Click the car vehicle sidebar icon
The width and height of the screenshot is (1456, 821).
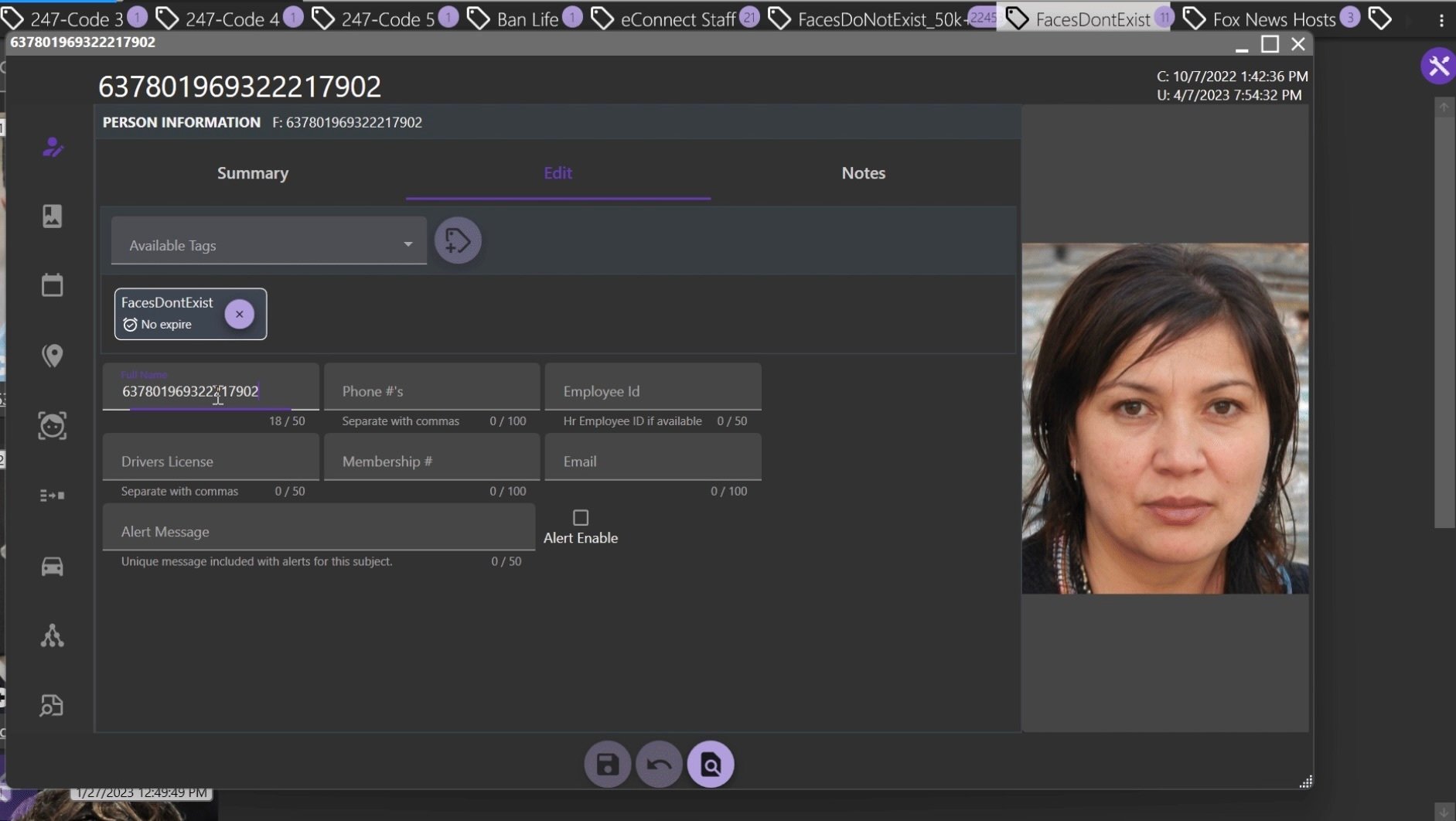coord(52,567)
